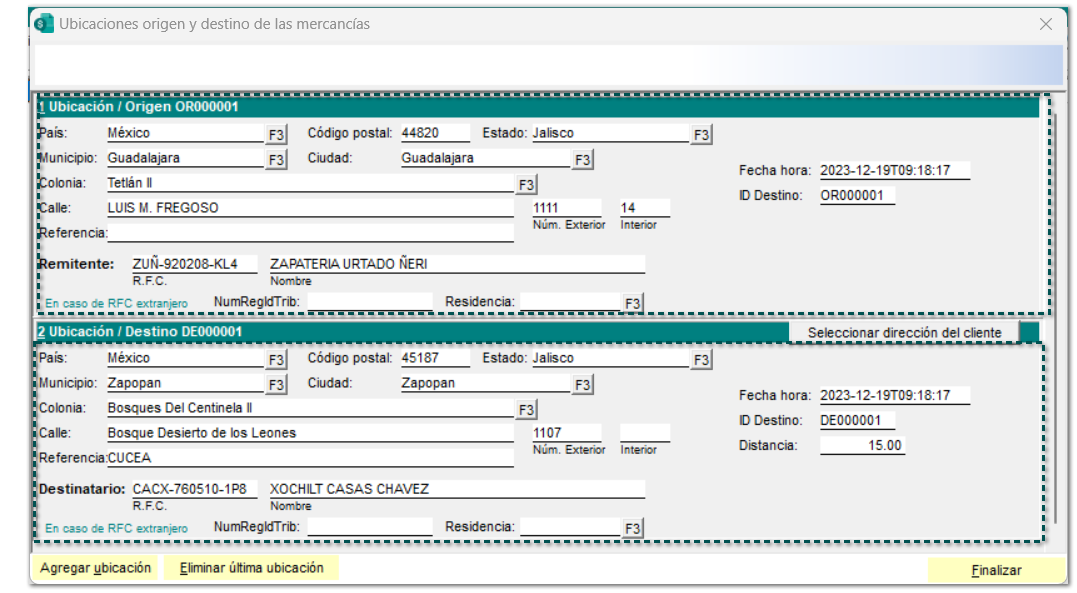Viewport: 1077px width, 593px height.
Task: Open F3 lookup for origin Municipio
Action: pos(276,159)
